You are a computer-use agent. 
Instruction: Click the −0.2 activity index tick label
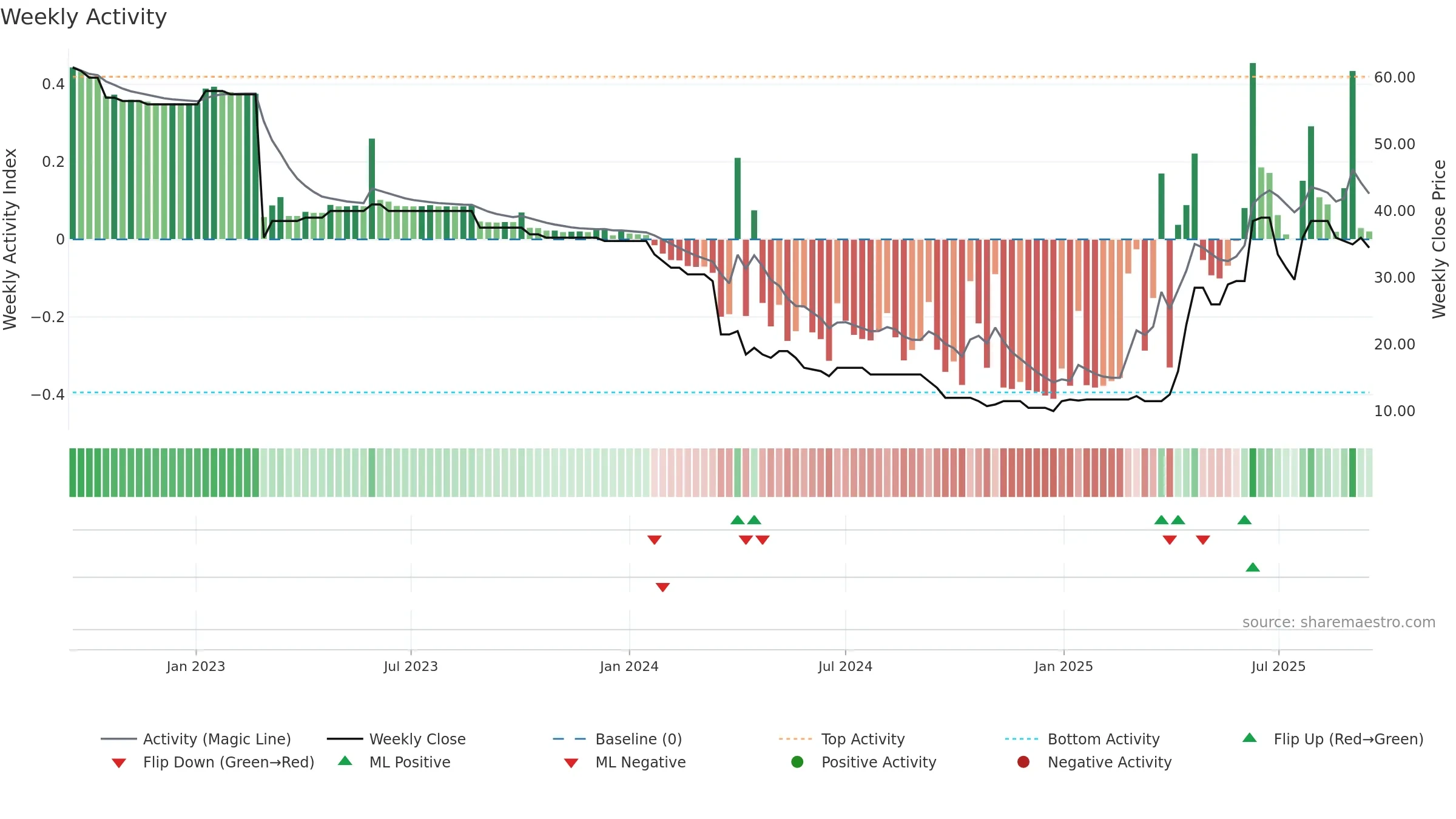tap(48, 317)
